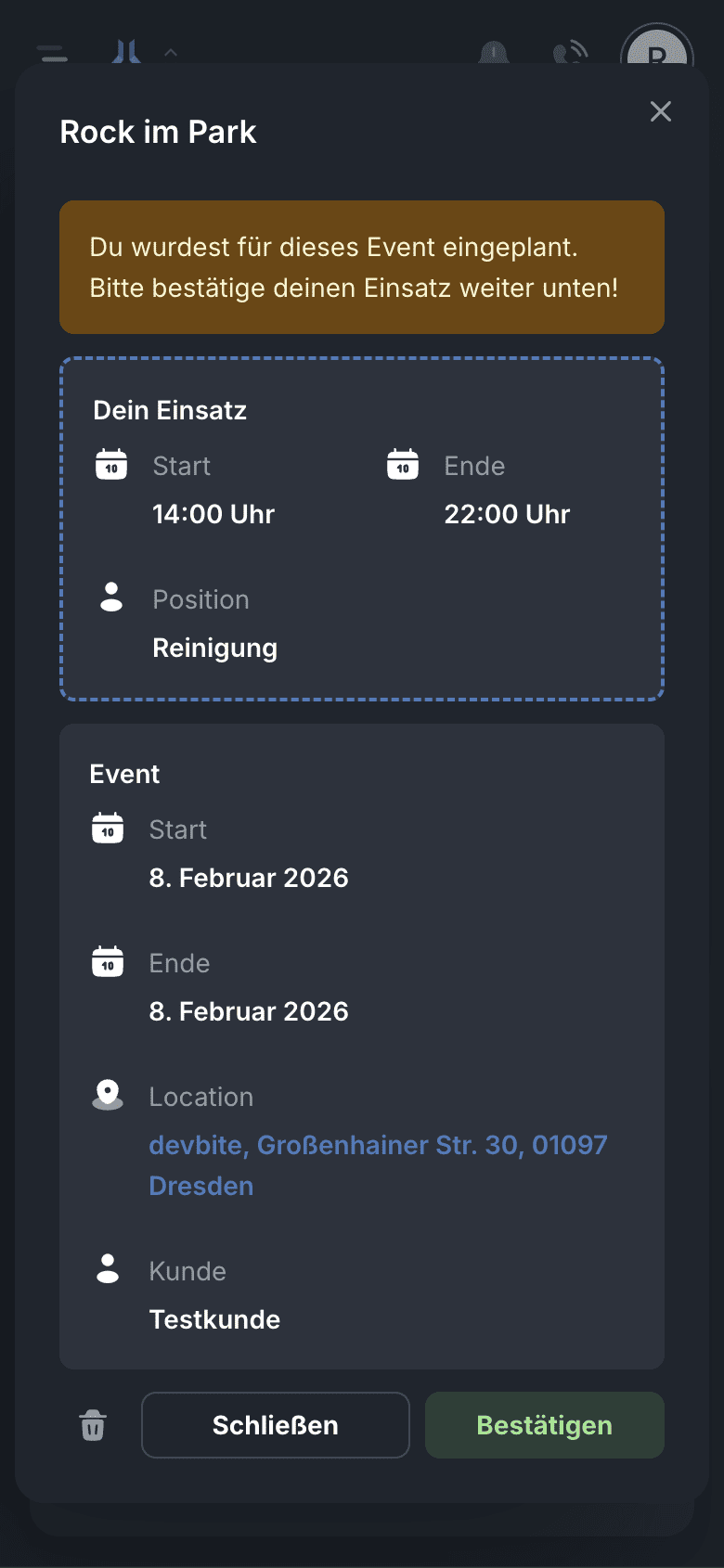724x1568 pixels.
Task: Click calendar icon beside Event Ende date
Action: [x=108, y=961]
